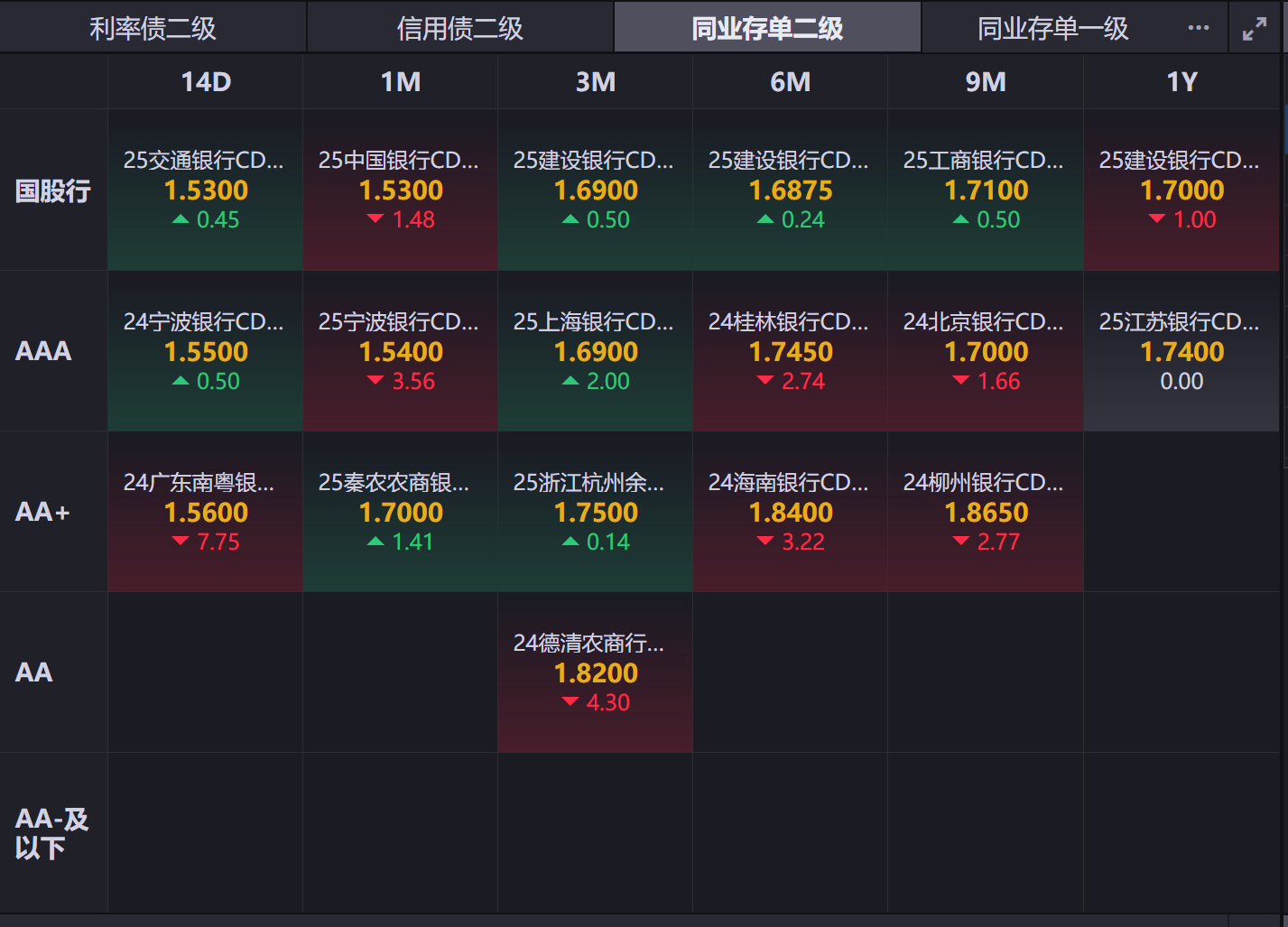1288x927 pixels.
Task: Open 25建设银行CD cell with yield 1.7000
Action: point(1181,190)
